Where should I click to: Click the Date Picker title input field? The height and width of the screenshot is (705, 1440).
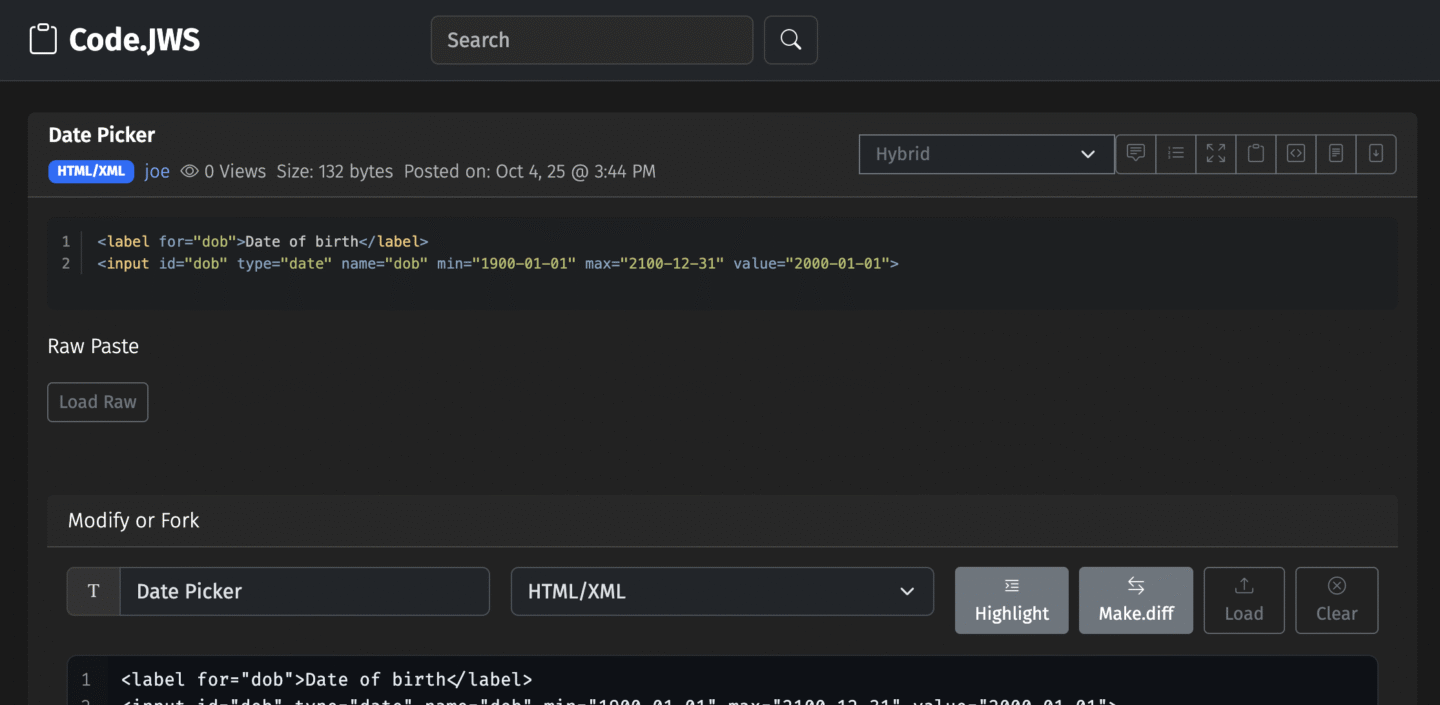tap(304, 591)
